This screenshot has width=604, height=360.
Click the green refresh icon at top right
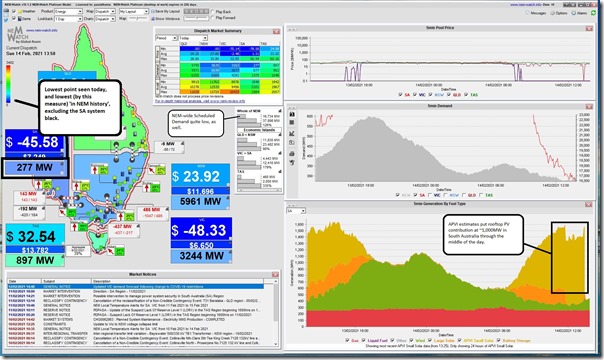[593, 13]
